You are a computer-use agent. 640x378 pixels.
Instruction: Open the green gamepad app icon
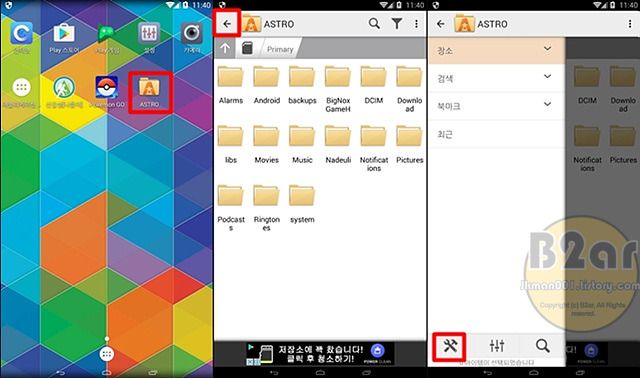tap(107, 38)
